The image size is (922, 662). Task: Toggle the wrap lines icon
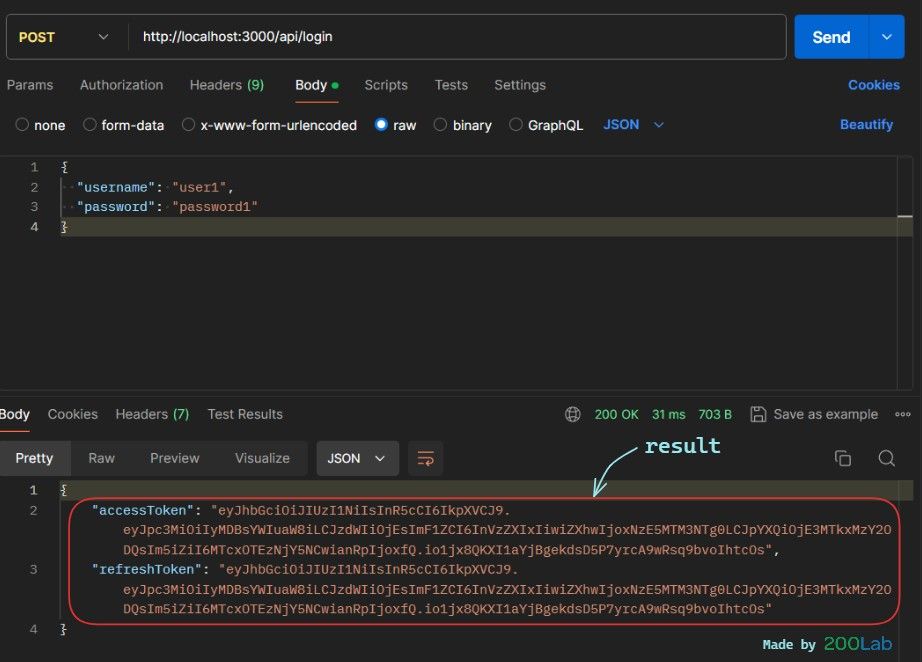[x=426, y=458]
